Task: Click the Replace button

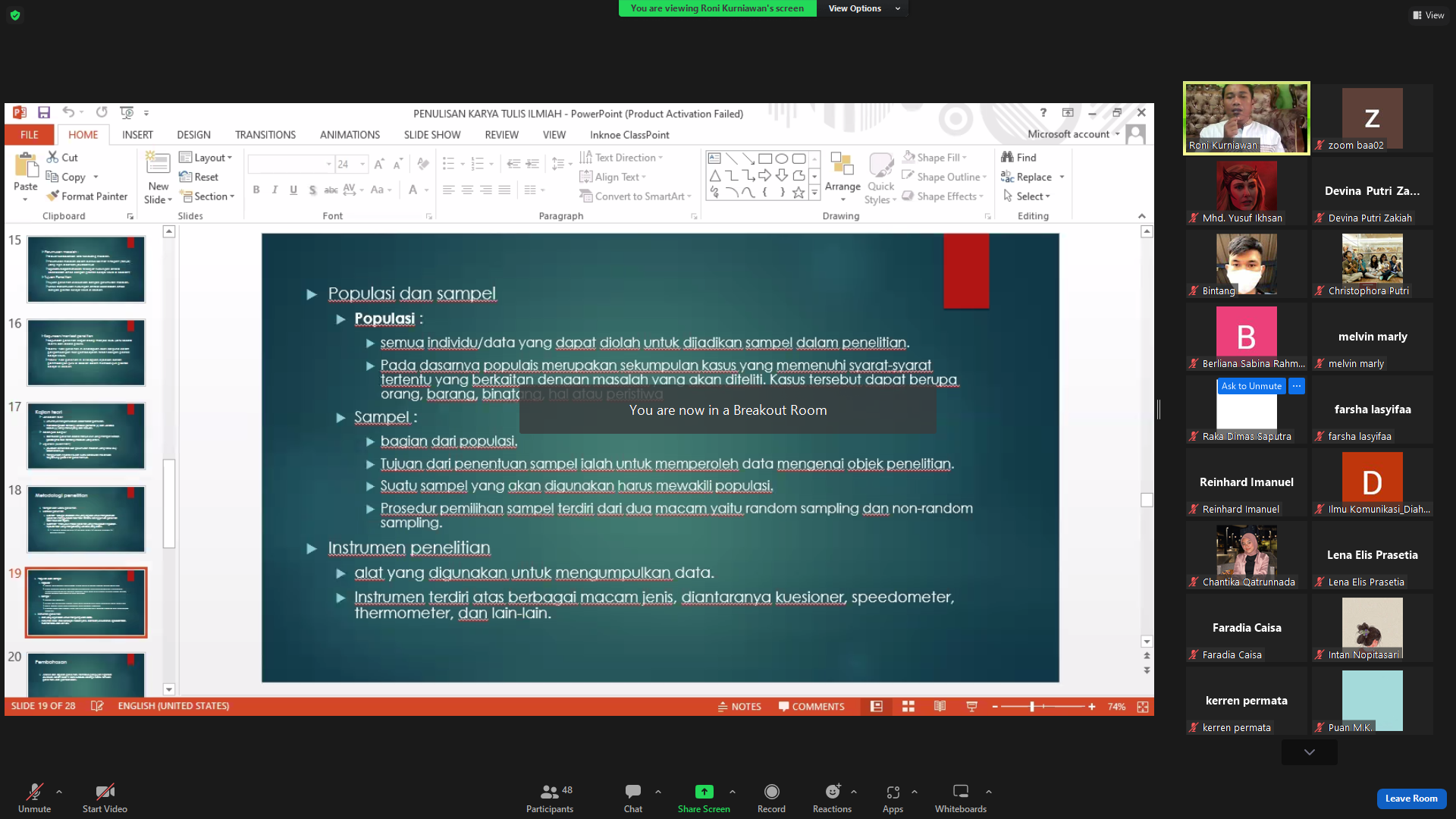Action: pos(1027,177)
